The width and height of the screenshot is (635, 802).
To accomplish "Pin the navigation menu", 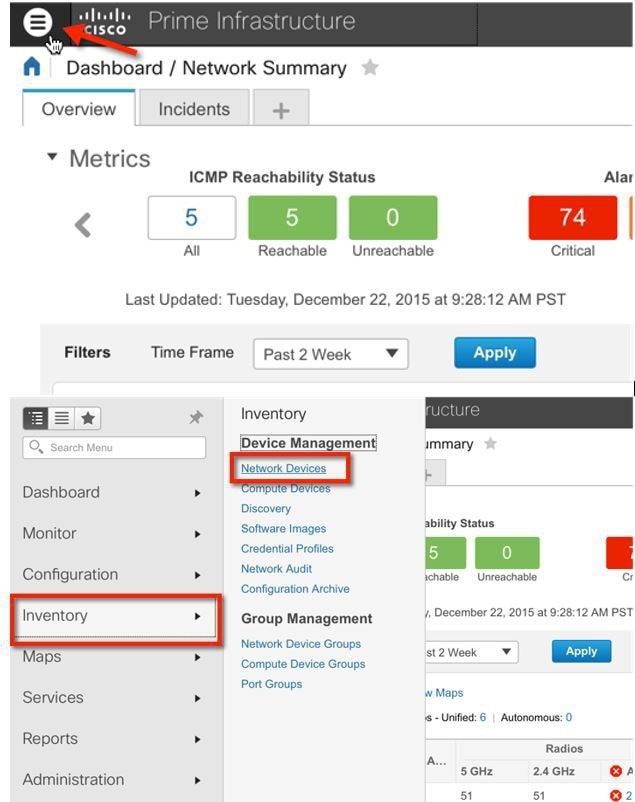I will pos(195,417).
